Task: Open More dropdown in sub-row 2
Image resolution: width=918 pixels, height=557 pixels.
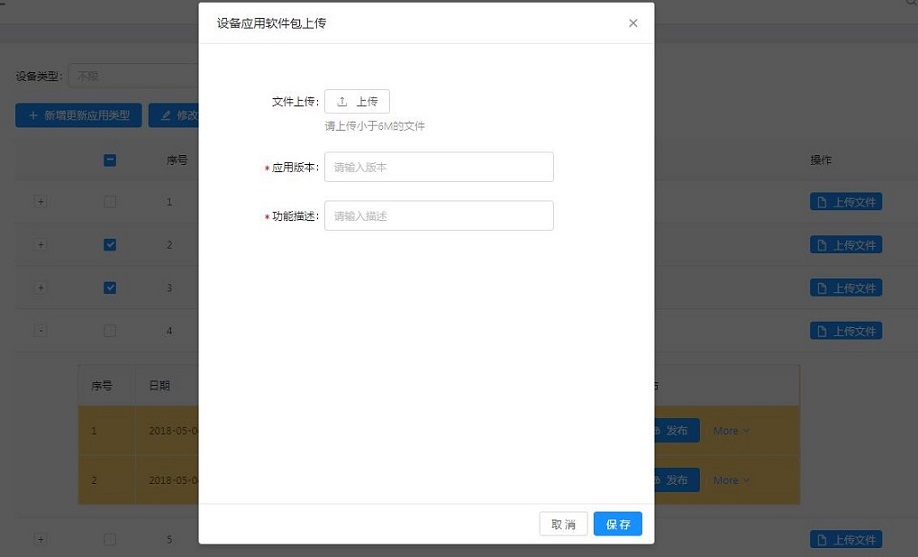Action: pyautogui.click(x=731, y=480)
